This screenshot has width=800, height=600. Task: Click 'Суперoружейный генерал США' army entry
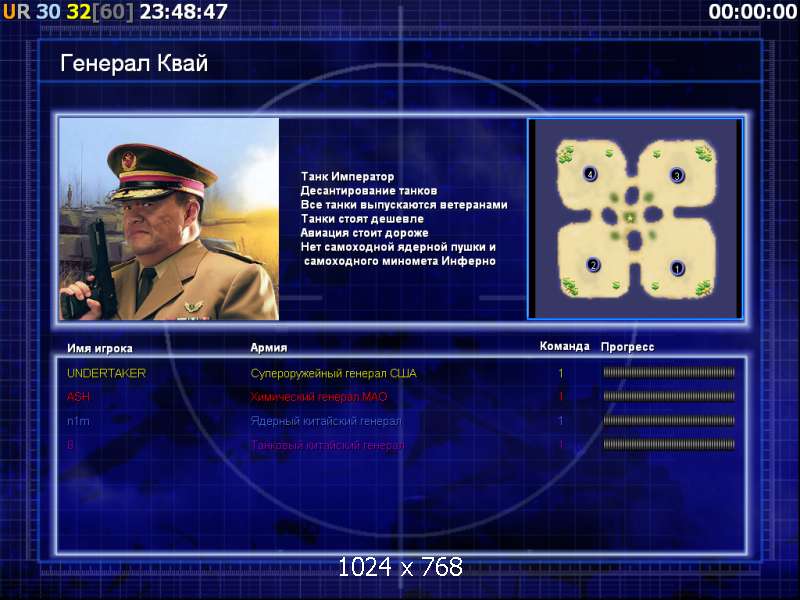(333, 373)
